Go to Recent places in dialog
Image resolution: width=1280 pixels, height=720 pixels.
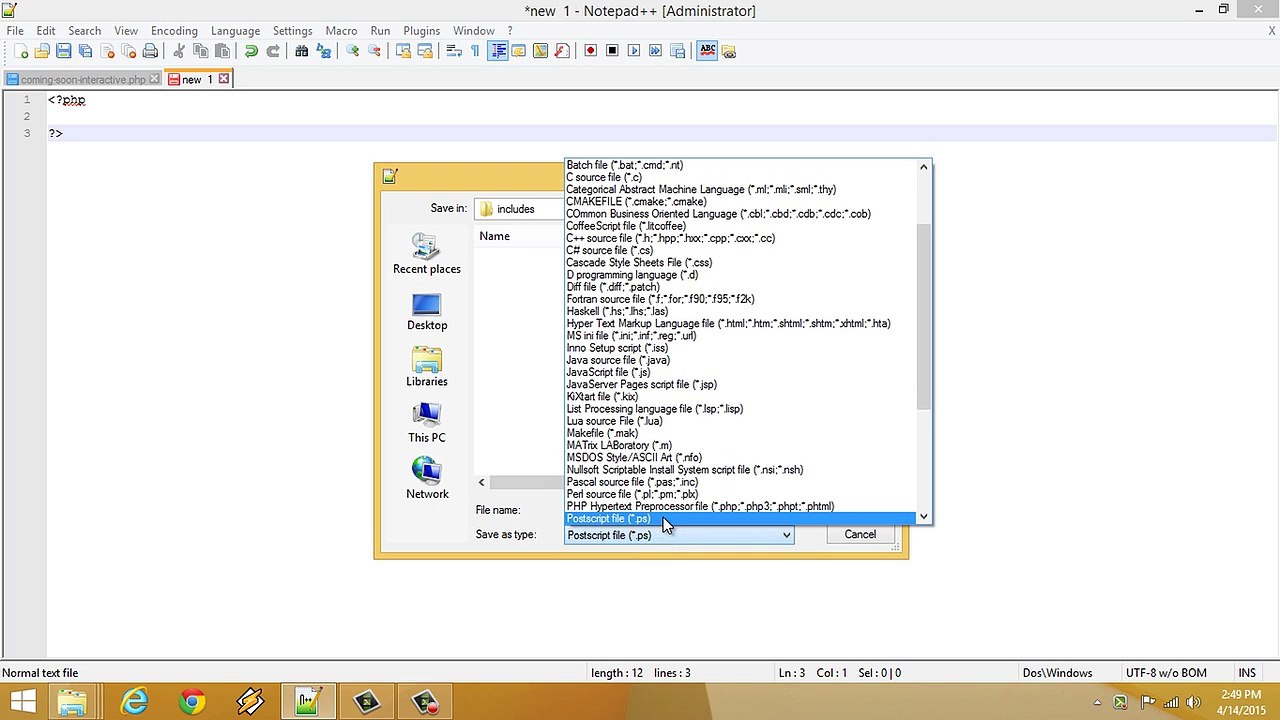click(x=427, y=254)
